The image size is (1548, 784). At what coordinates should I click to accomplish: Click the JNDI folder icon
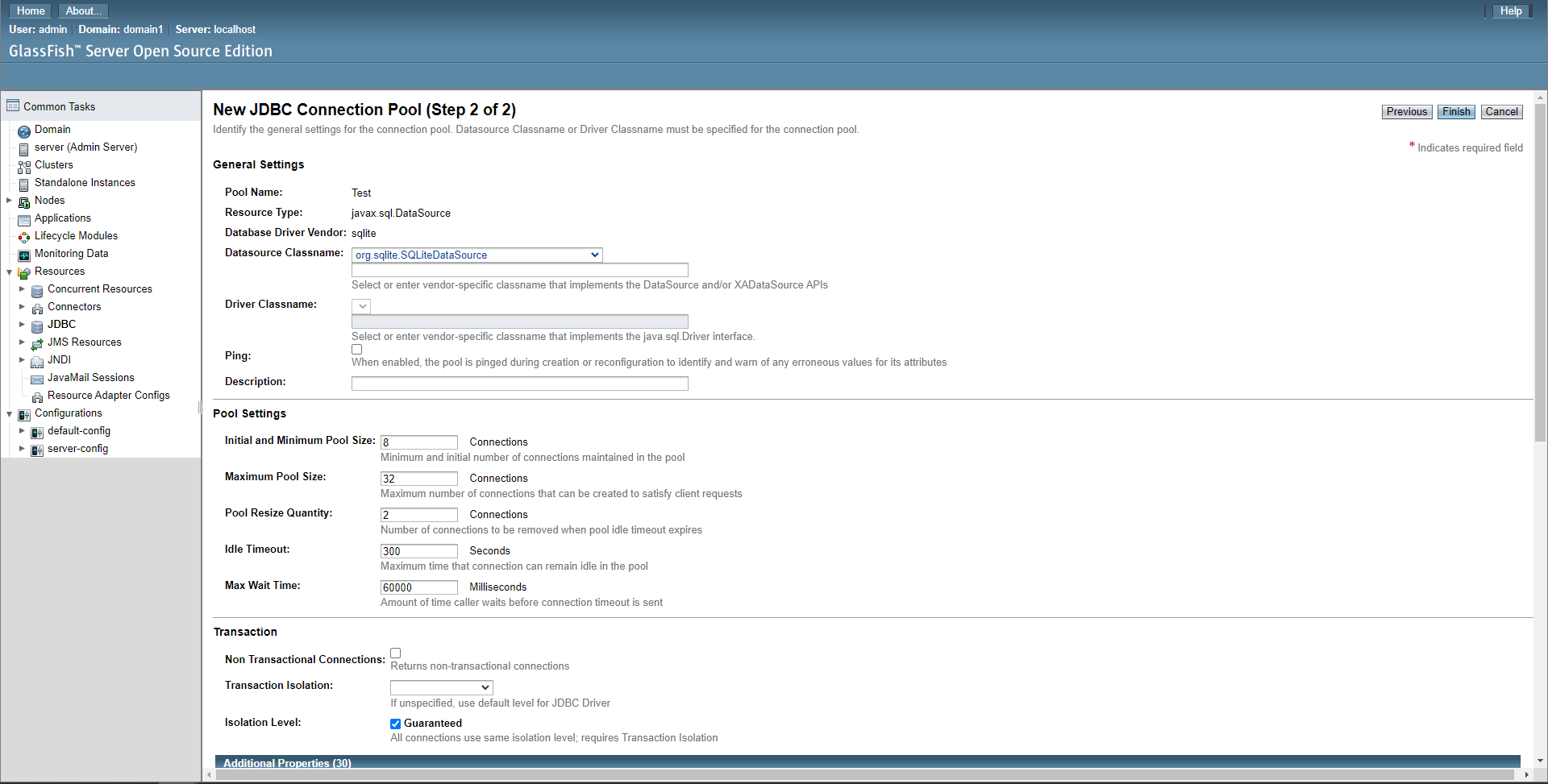pos(37,362)
